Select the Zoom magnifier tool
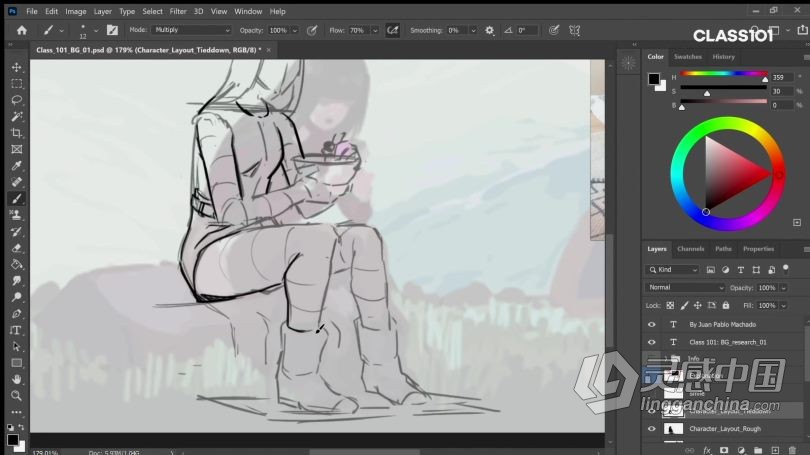Image resolution: width=810 pixels, height=455 pixels. pos(17,396)
